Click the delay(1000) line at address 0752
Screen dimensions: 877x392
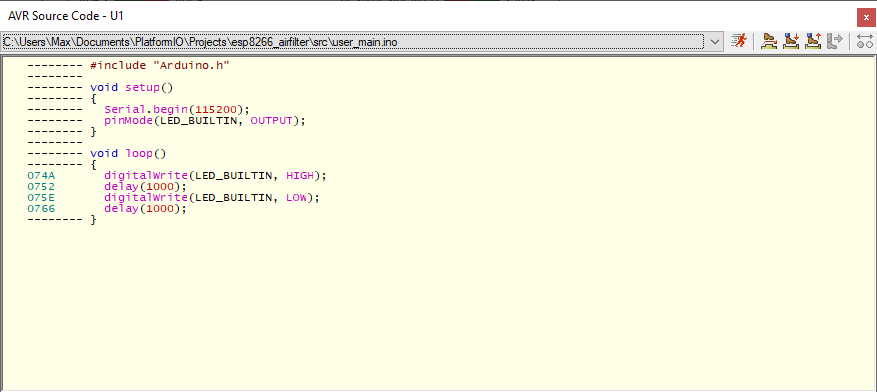click(x=145, y=187)
